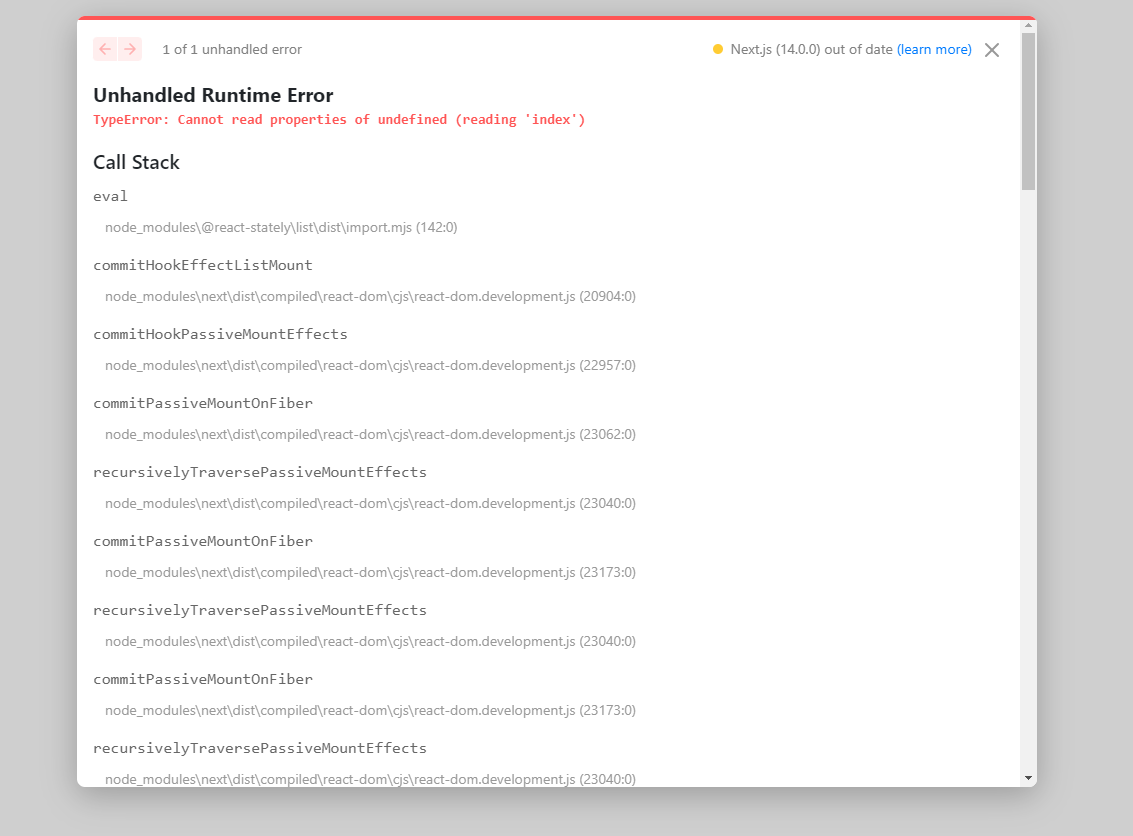Viewport: 1133px width, 836px height.
Task: Go to next error with right arrow
Action: (130, 49)
